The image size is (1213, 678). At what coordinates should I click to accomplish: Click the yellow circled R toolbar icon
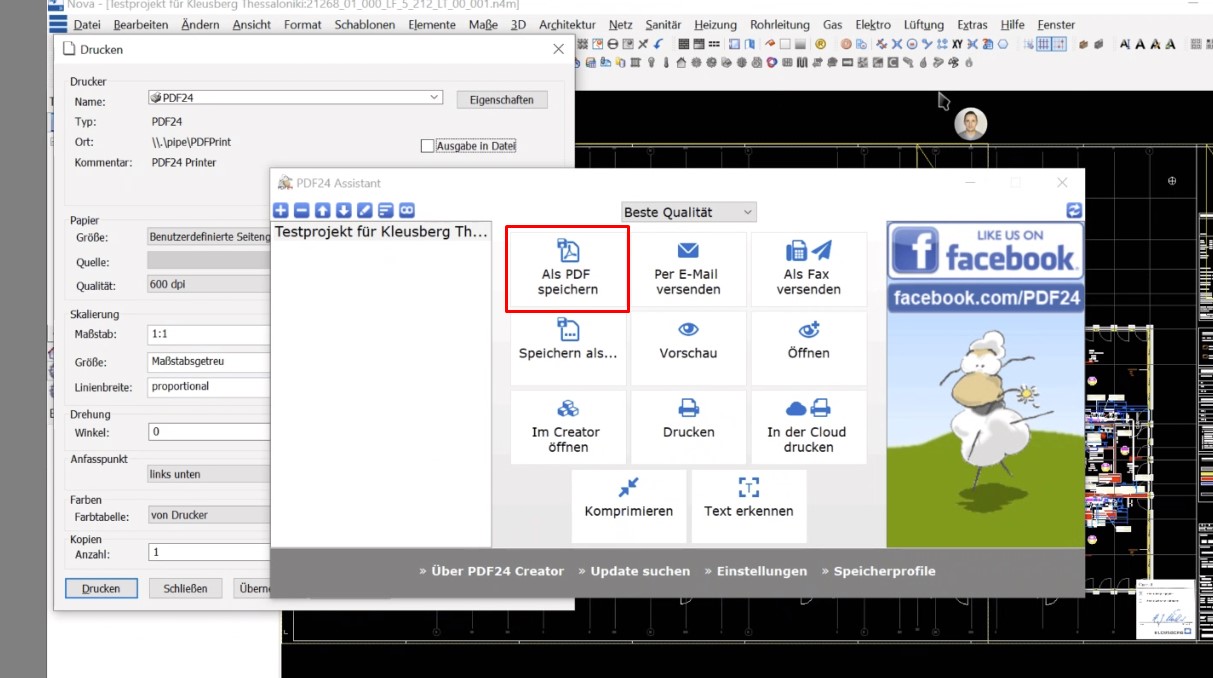point(821,44)
